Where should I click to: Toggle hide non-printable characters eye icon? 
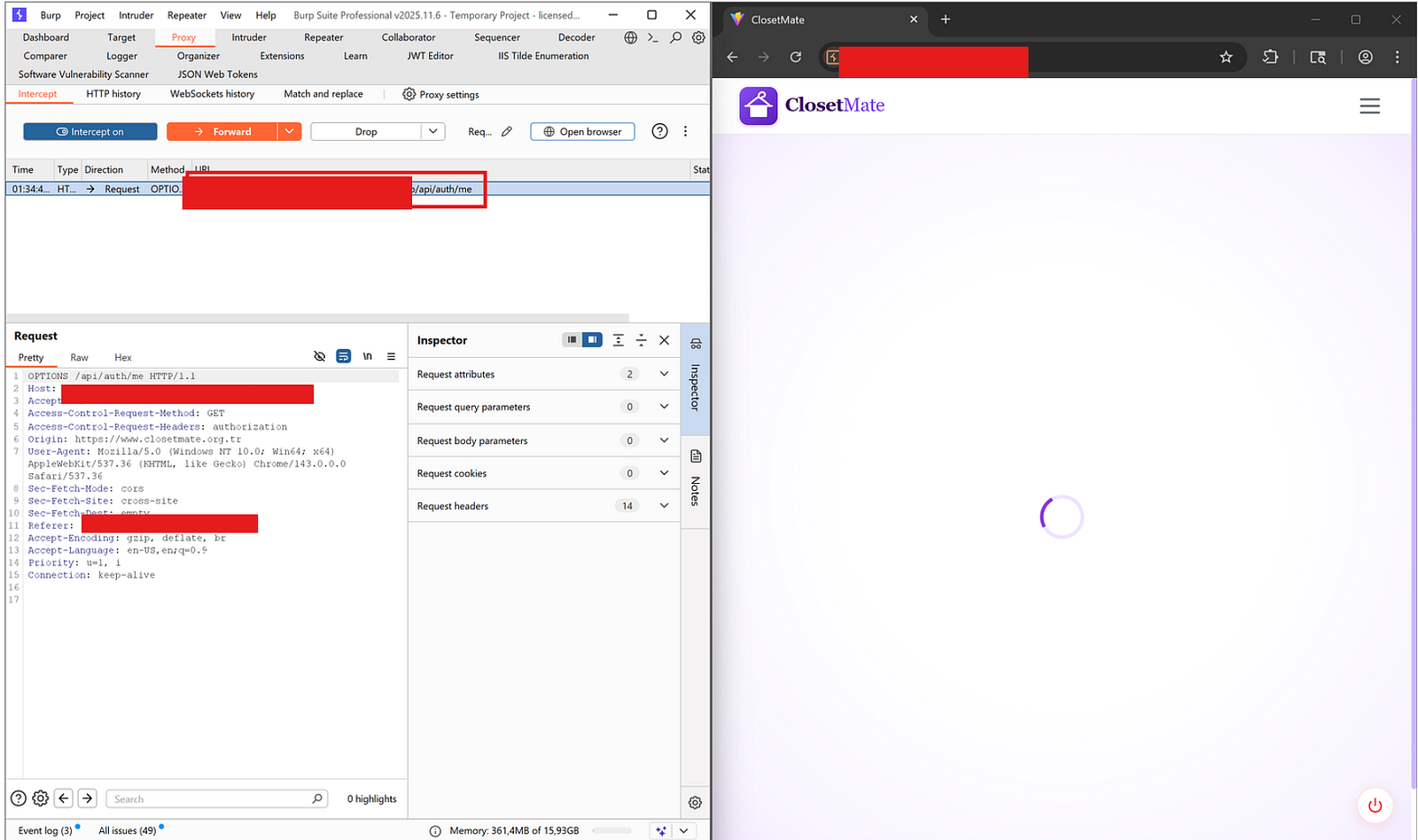pos(320,356)
